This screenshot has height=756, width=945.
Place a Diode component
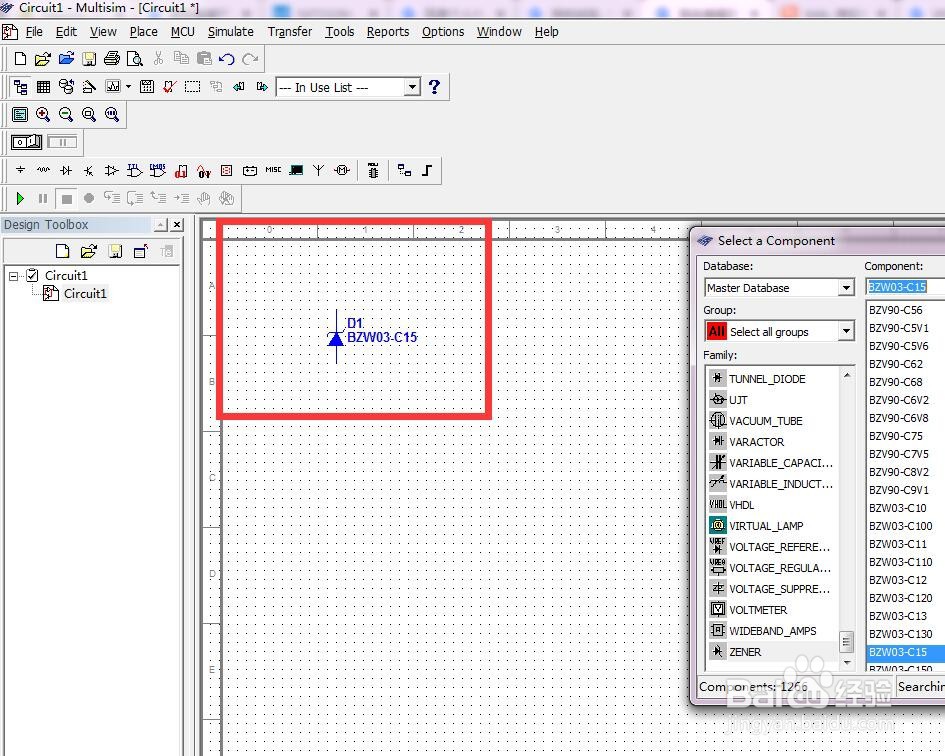click(x=66, y=171)
